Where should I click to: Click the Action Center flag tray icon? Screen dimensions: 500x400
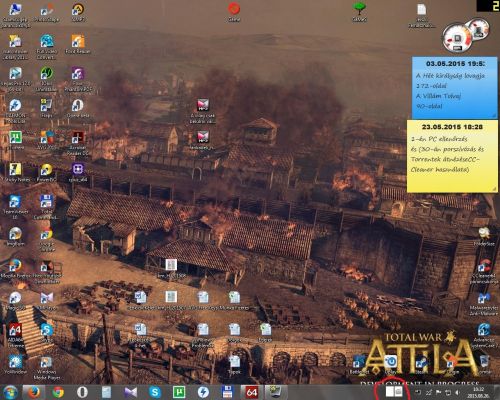(439, 393)
